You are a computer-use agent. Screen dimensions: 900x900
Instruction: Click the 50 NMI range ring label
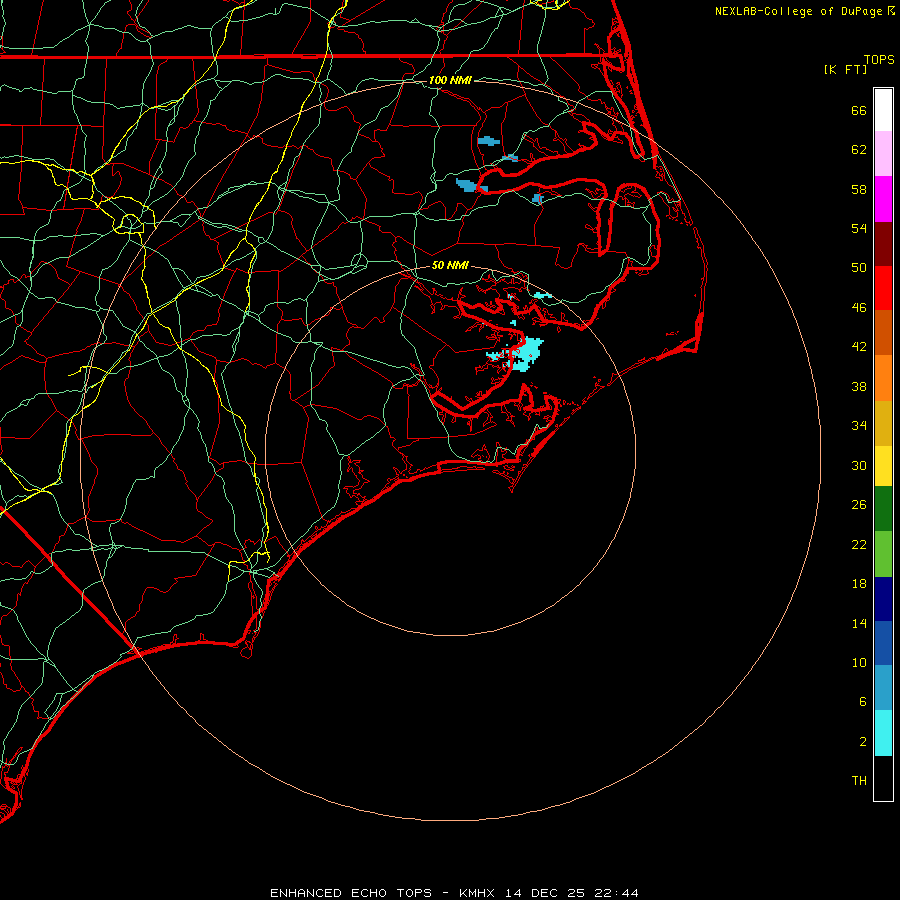point(450,265)
